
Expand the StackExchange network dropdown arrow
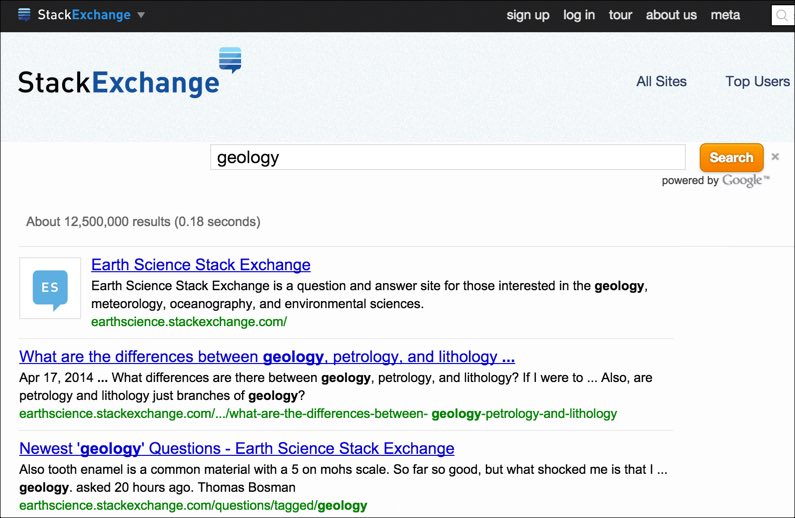(141, 15)
